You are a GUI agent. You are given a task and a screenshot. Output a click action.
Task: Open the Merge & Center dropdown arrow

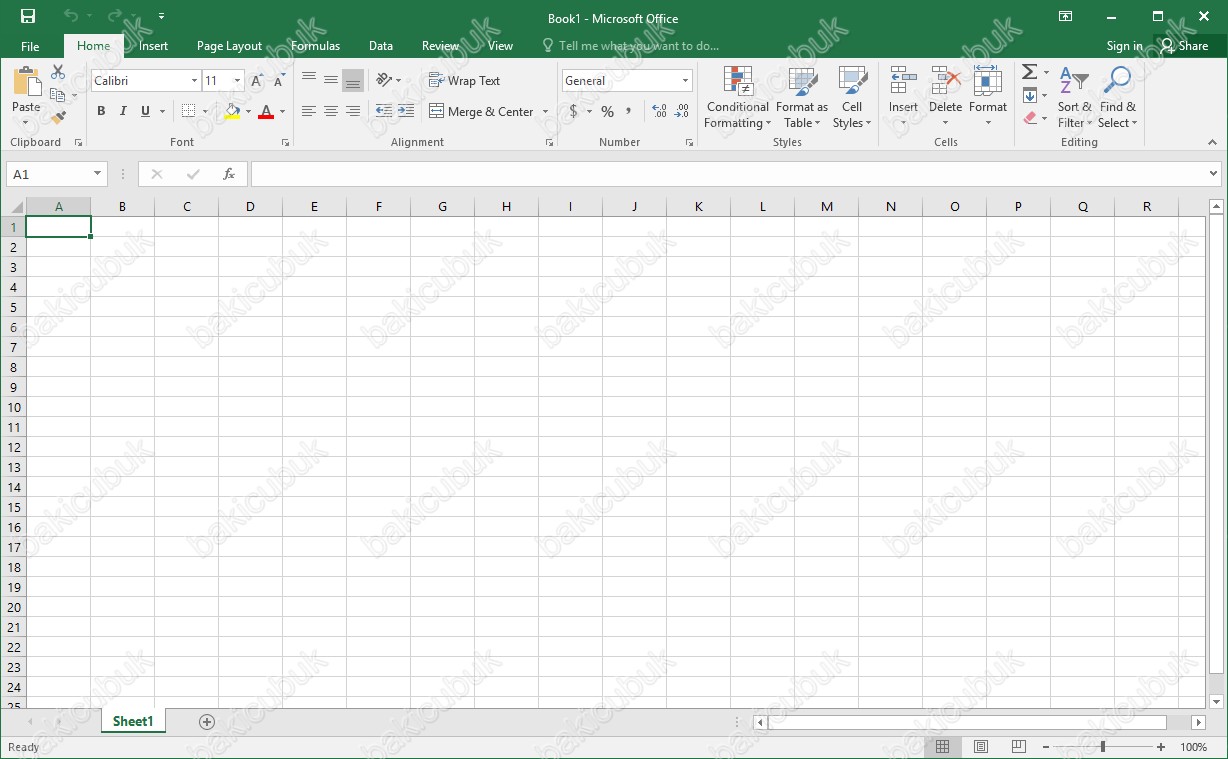pyautogui.click(x=545, y=111)
